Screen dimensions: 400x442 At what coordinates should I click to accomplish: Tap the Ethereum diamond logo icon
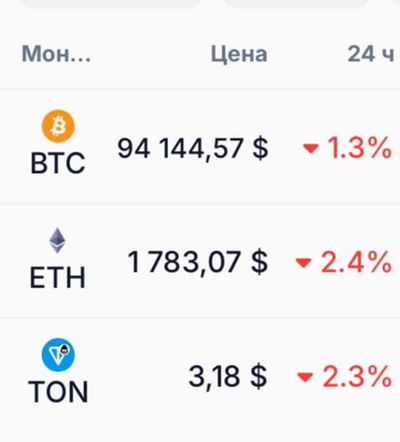[58, 240]
